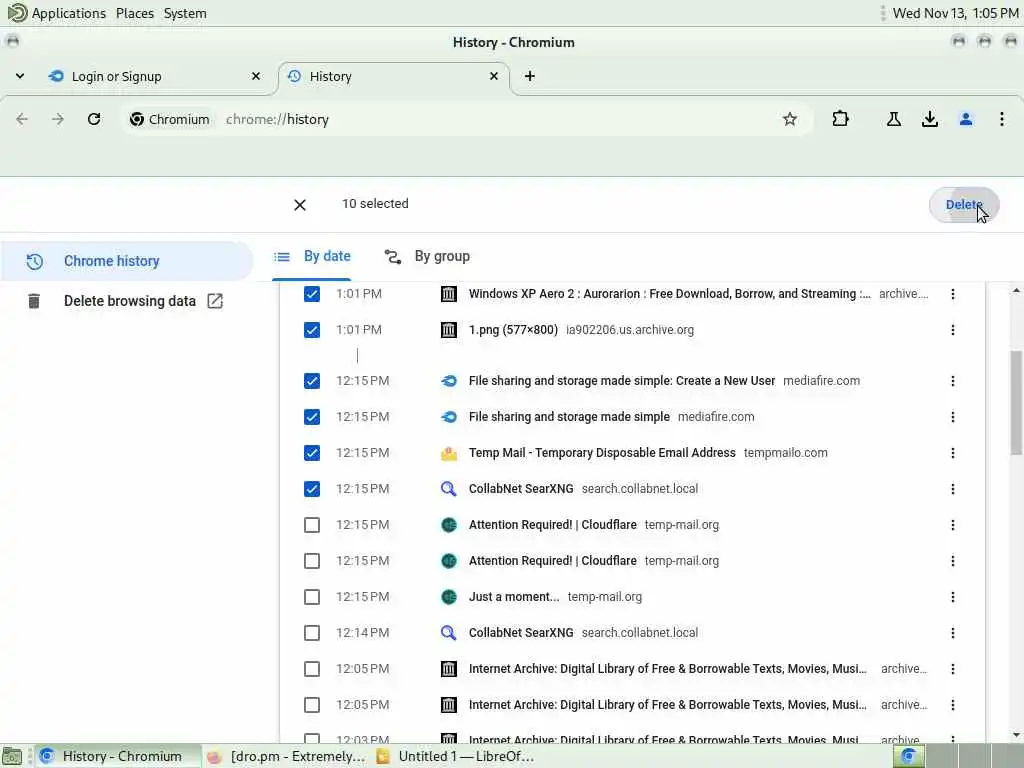Open the Downloads icon in toolbar

929,119
